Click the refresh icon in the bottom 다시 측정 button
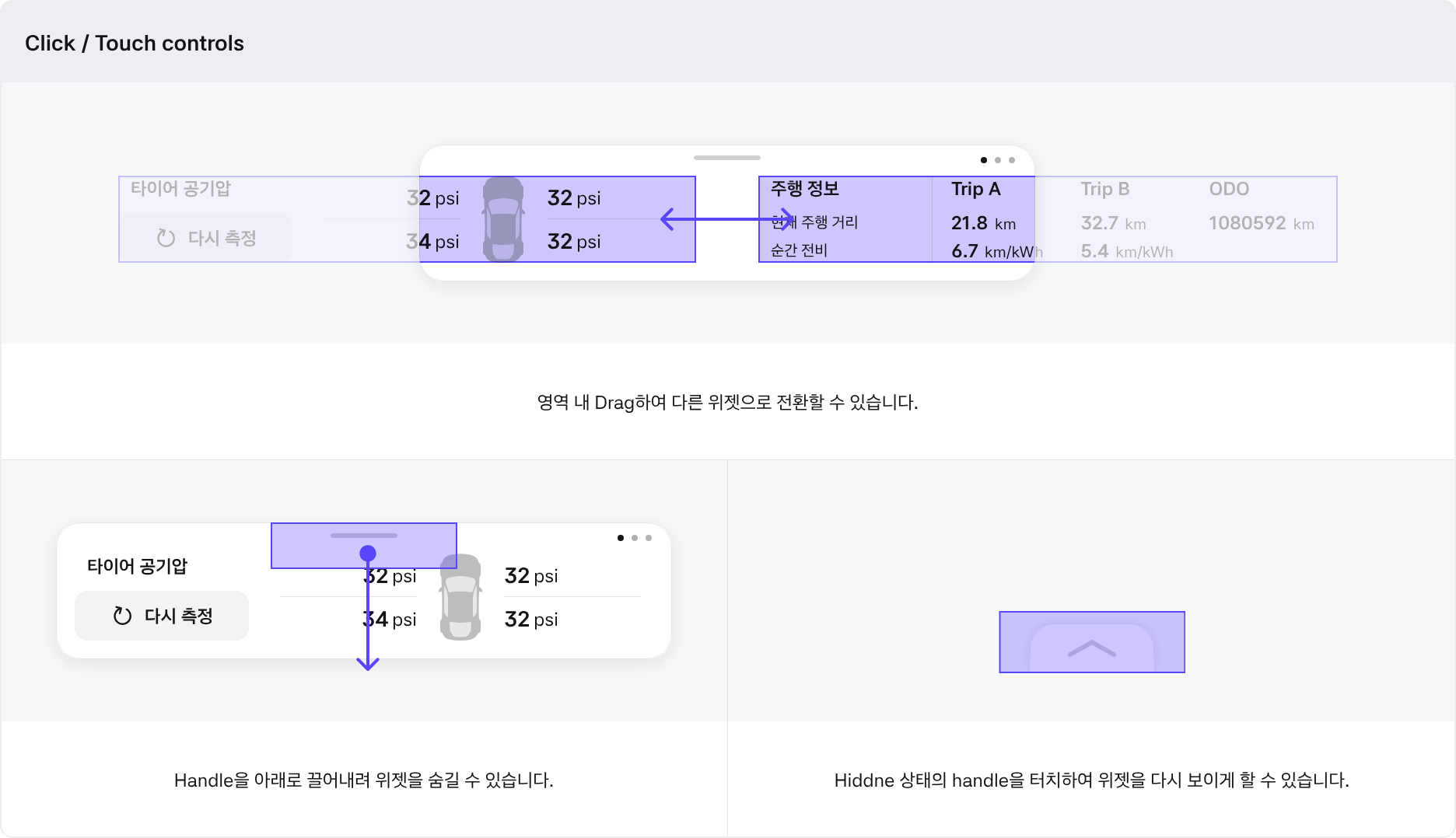Viewport: 1456px width, 838px height. click(x=121, y=615)
